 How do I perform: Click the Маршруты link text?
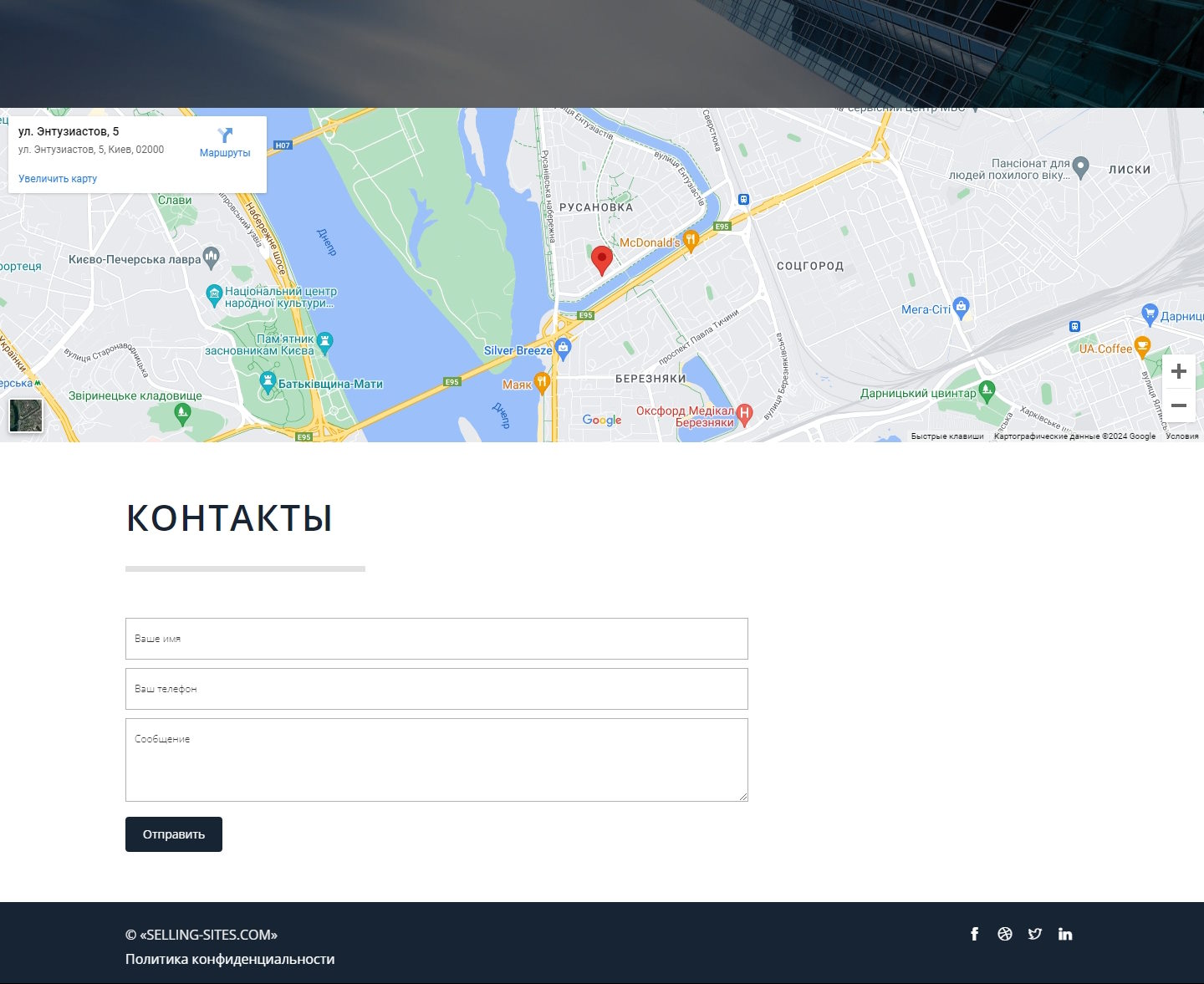point(225,153)
